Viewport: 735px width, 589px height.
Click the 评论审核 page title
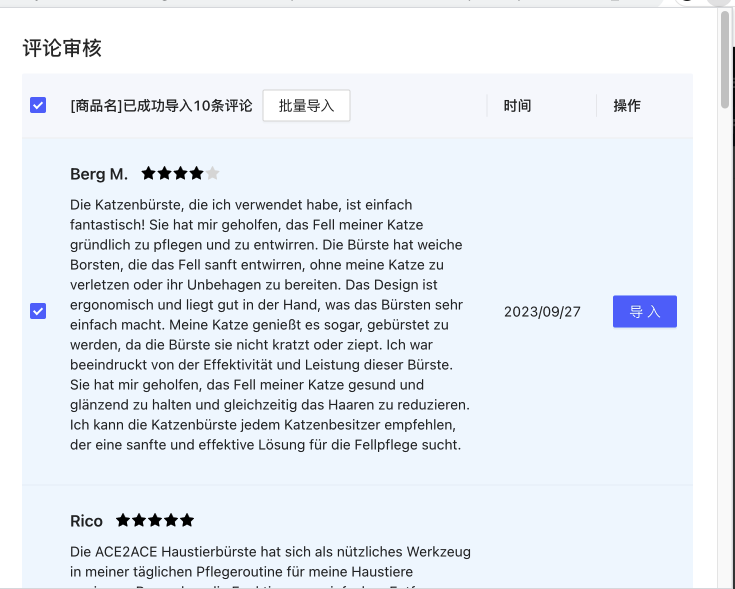tap(62, 48)
